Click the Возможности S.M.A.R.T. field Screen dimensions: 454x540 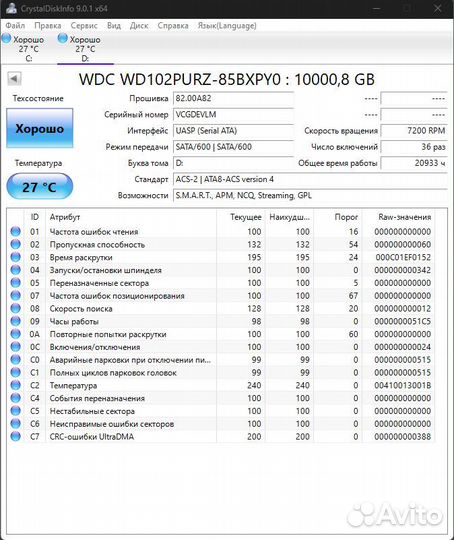[310, 196]
